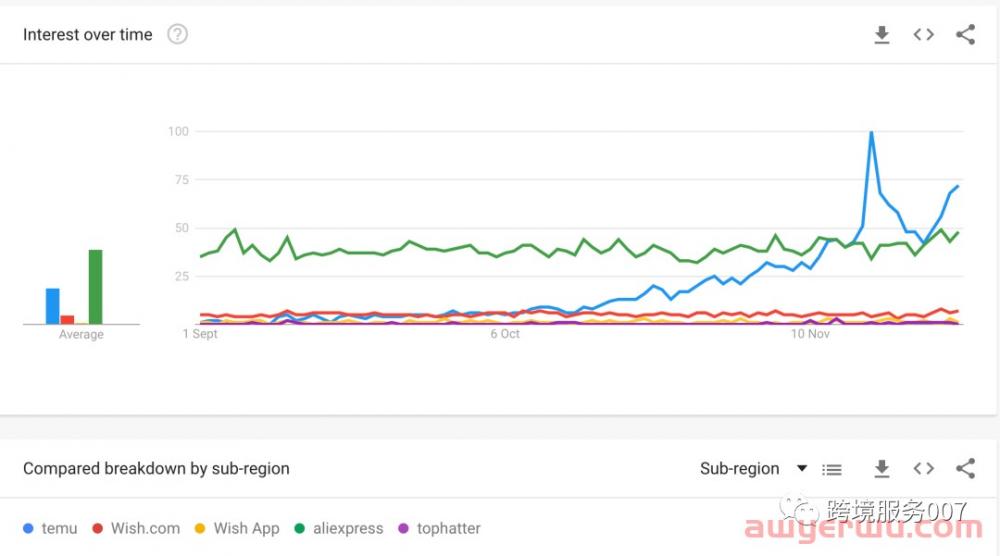Click the 10 Nov axis label
1000x556 pixels.
tap(810, 334)
